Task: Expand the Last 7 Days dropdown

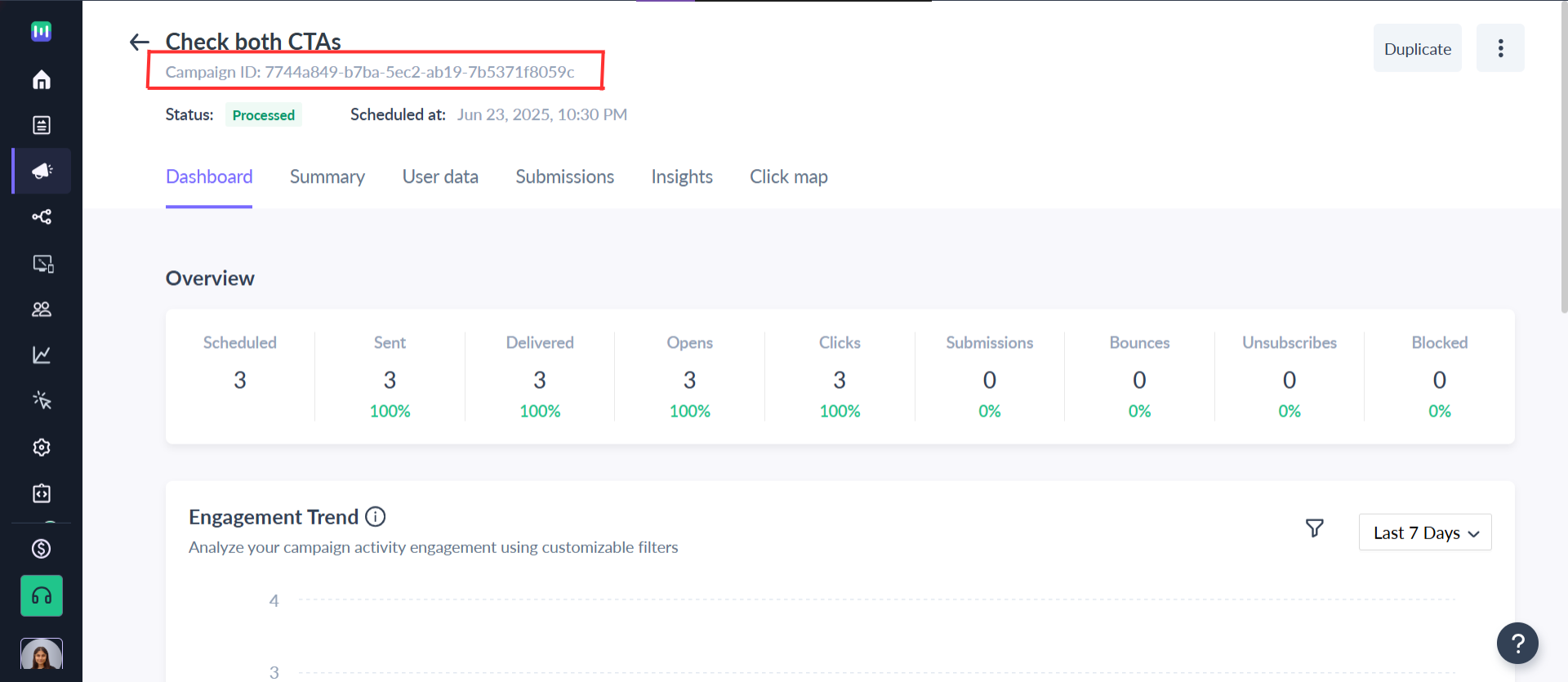Action: pos(1425,533)
